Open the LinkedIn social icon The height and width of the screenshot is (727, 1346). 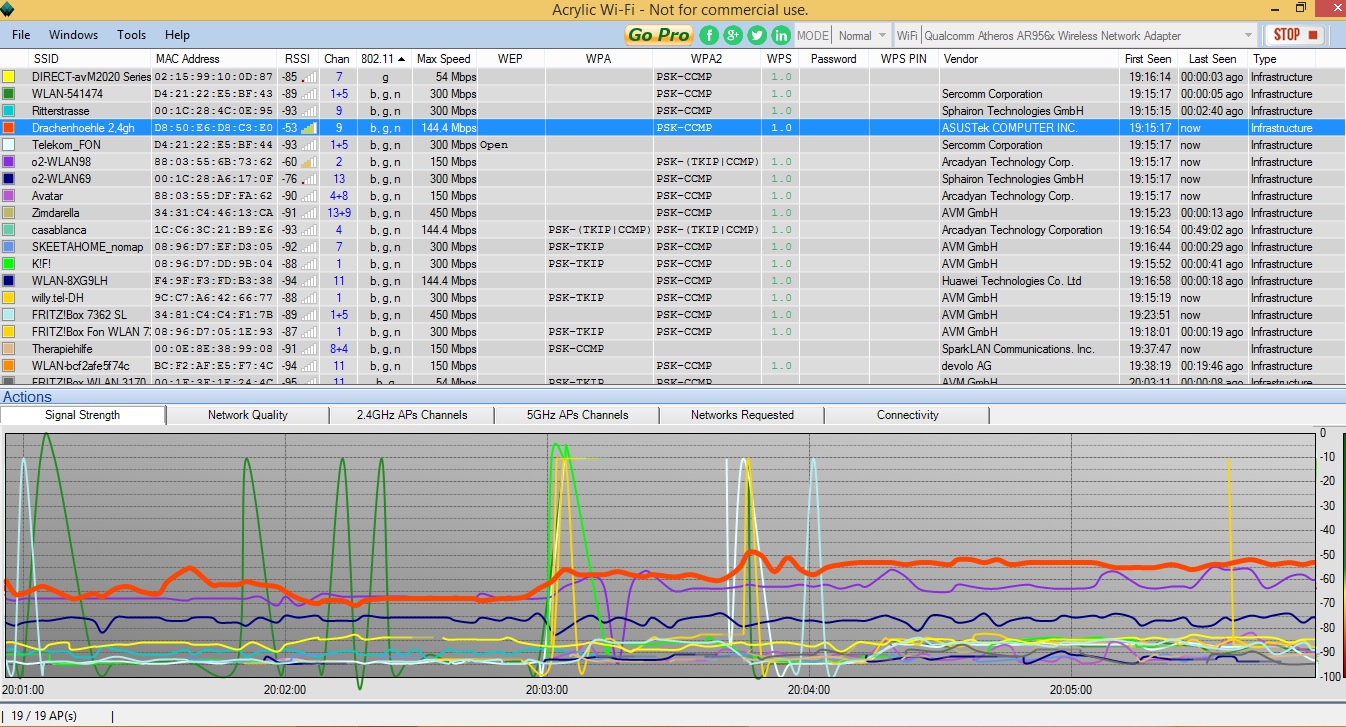coord(781,35)
